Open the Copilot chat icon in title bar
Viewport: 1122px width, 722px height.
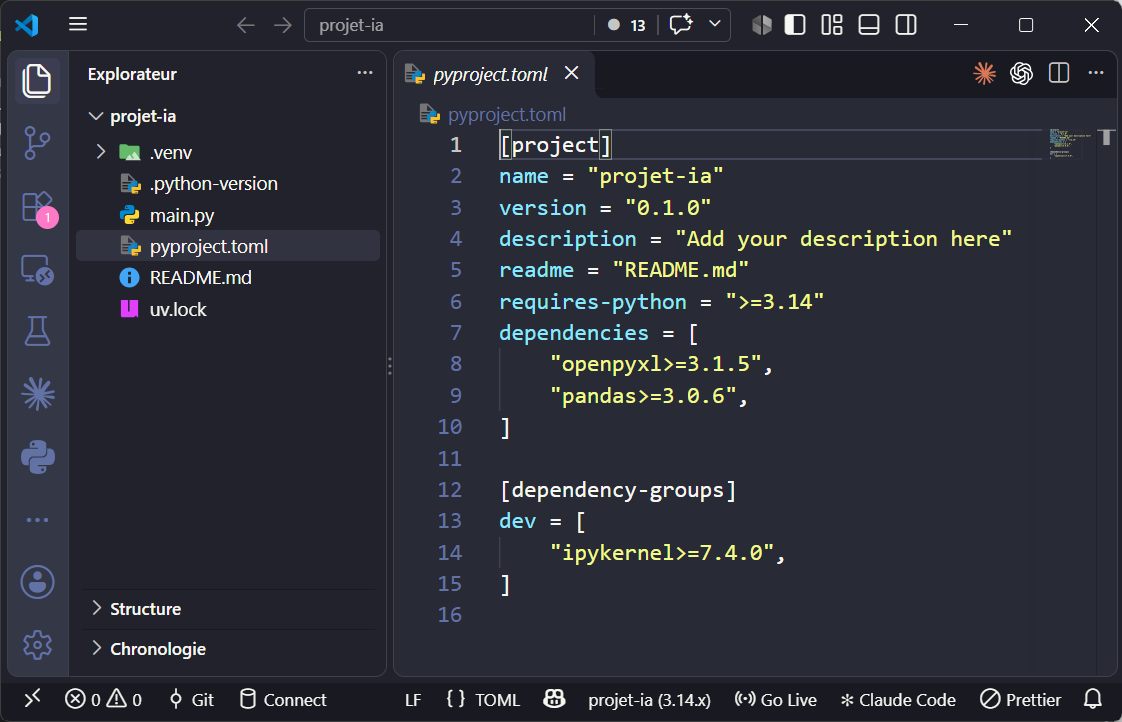[680, 25]
